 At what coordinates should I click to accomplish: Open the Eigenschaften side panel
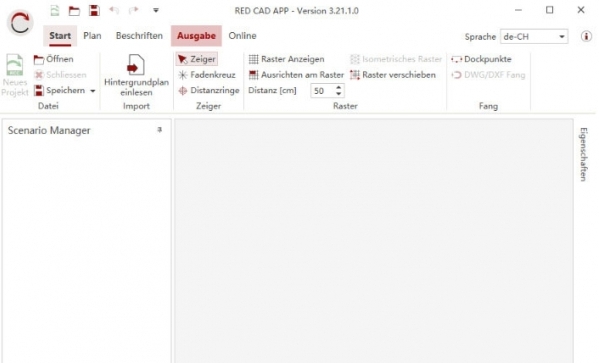click(583, 154)
